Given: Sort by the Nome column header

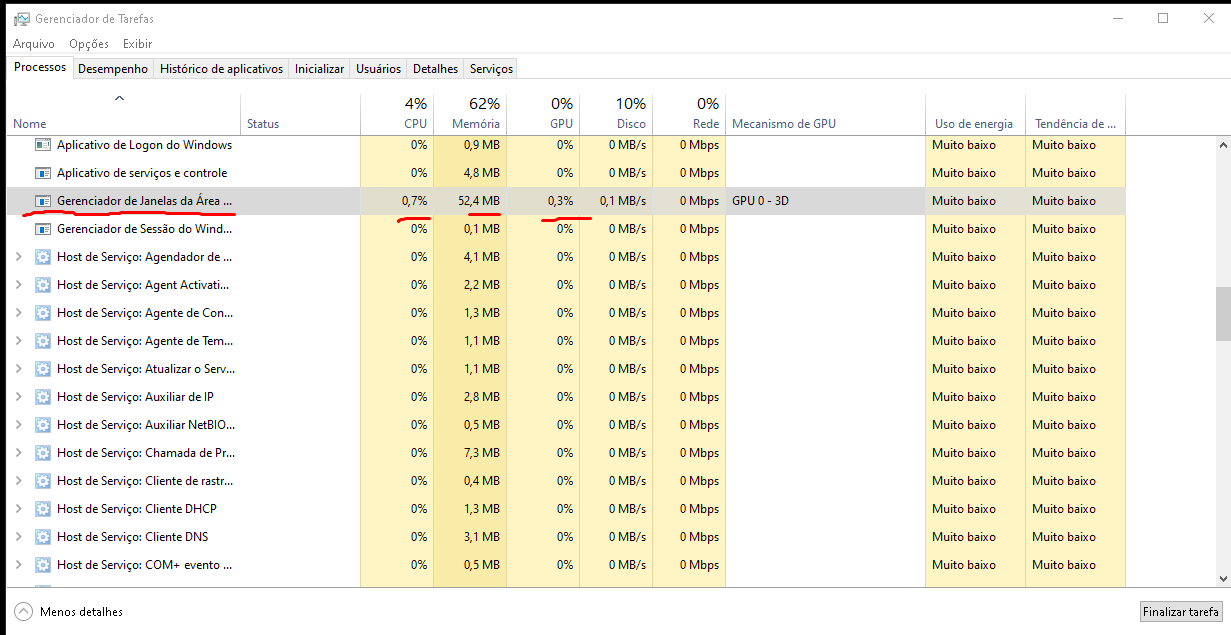Looking at the screenshot, I should [124, 114].
